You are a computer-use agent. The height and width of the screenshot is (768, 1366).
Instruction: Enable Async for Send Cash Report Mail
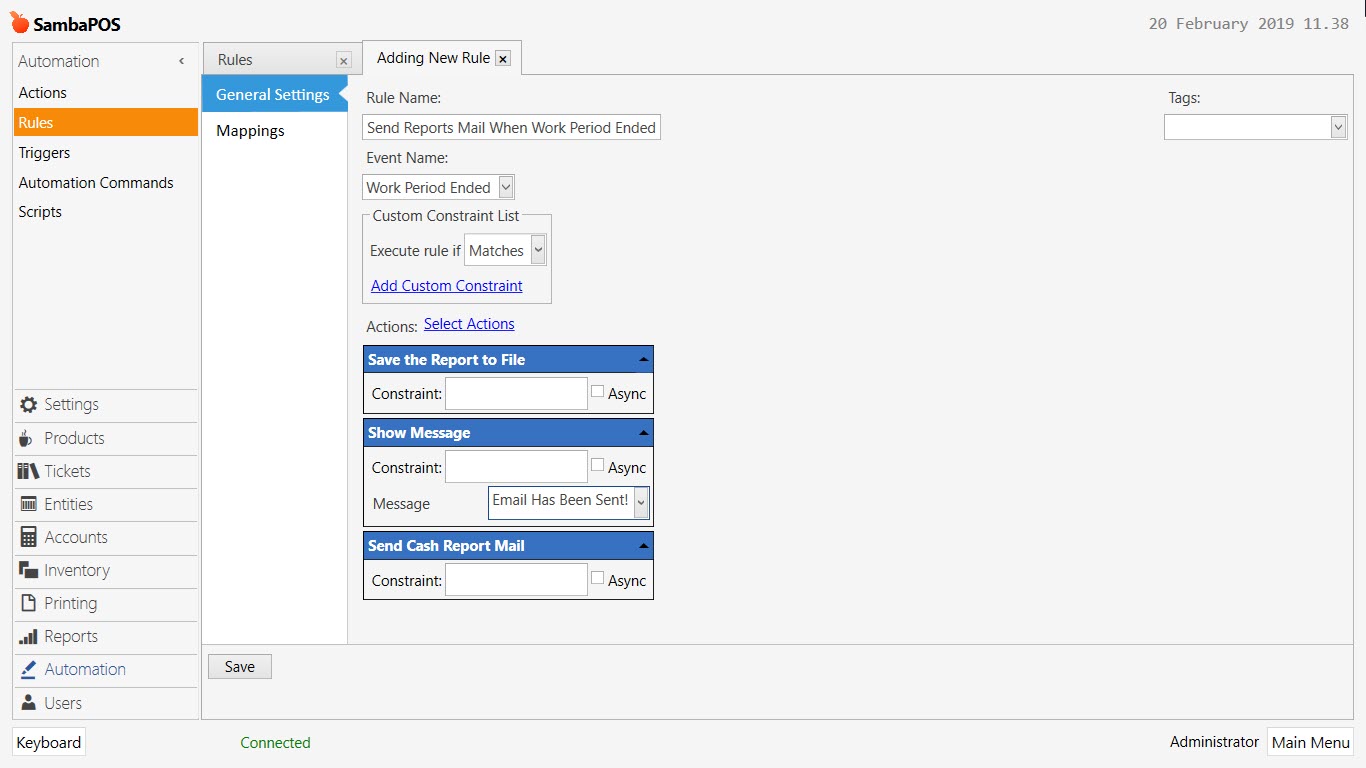pos(597,576)
